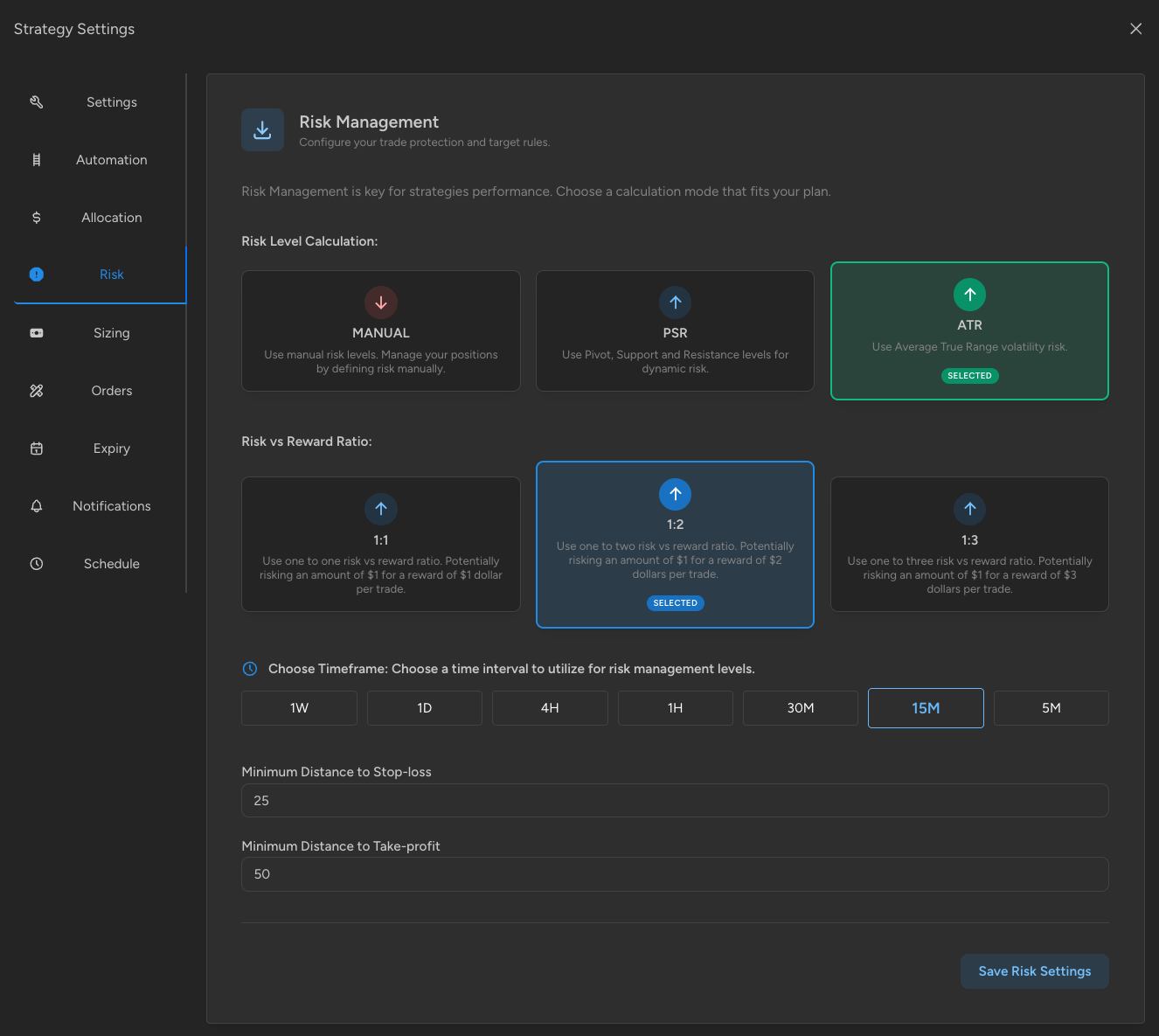
Task: Click the calendar icon beside Expiry
Action: 37,448
